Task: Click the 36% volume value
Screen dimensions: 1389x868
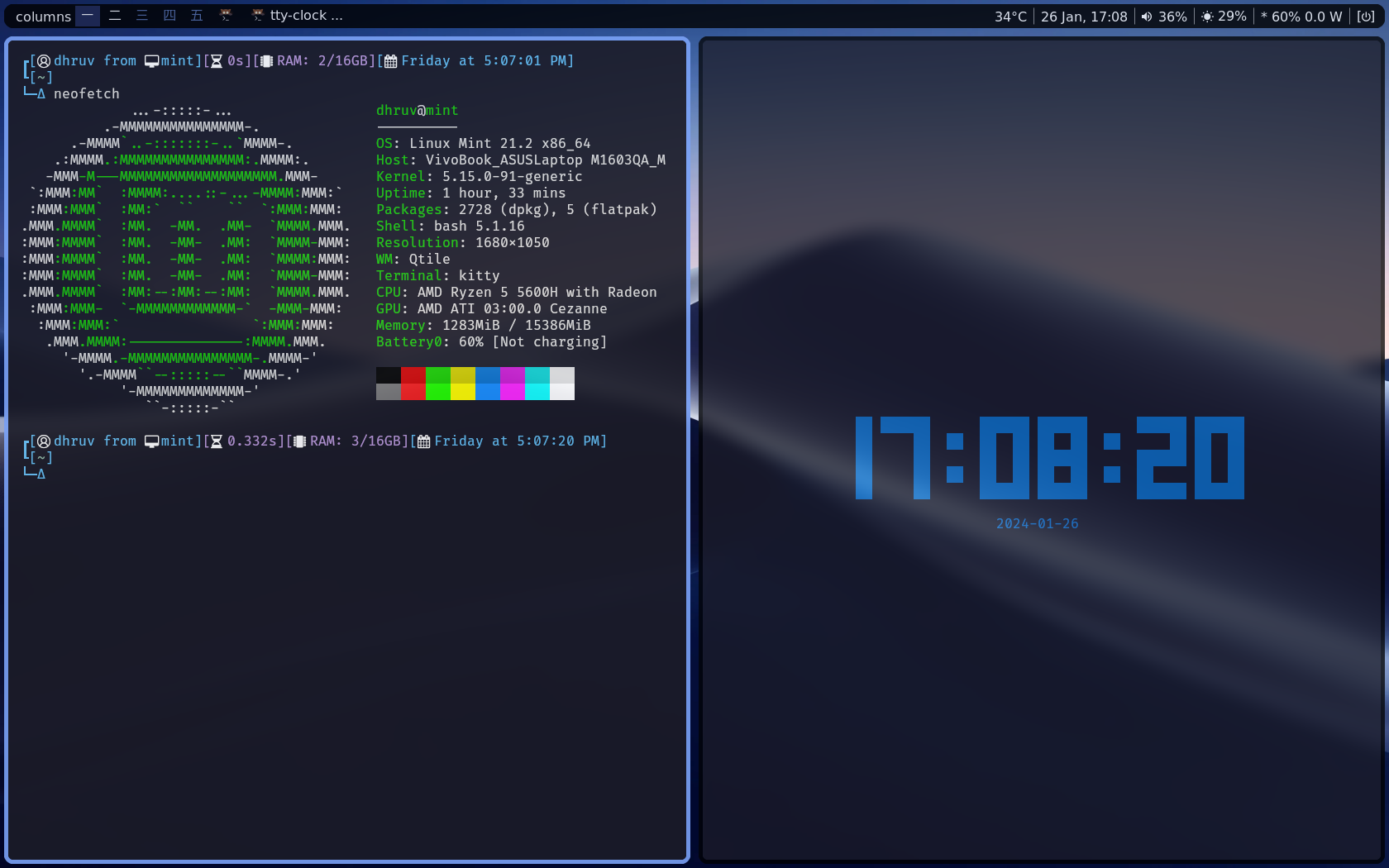Action: (x=1172, y=17)
